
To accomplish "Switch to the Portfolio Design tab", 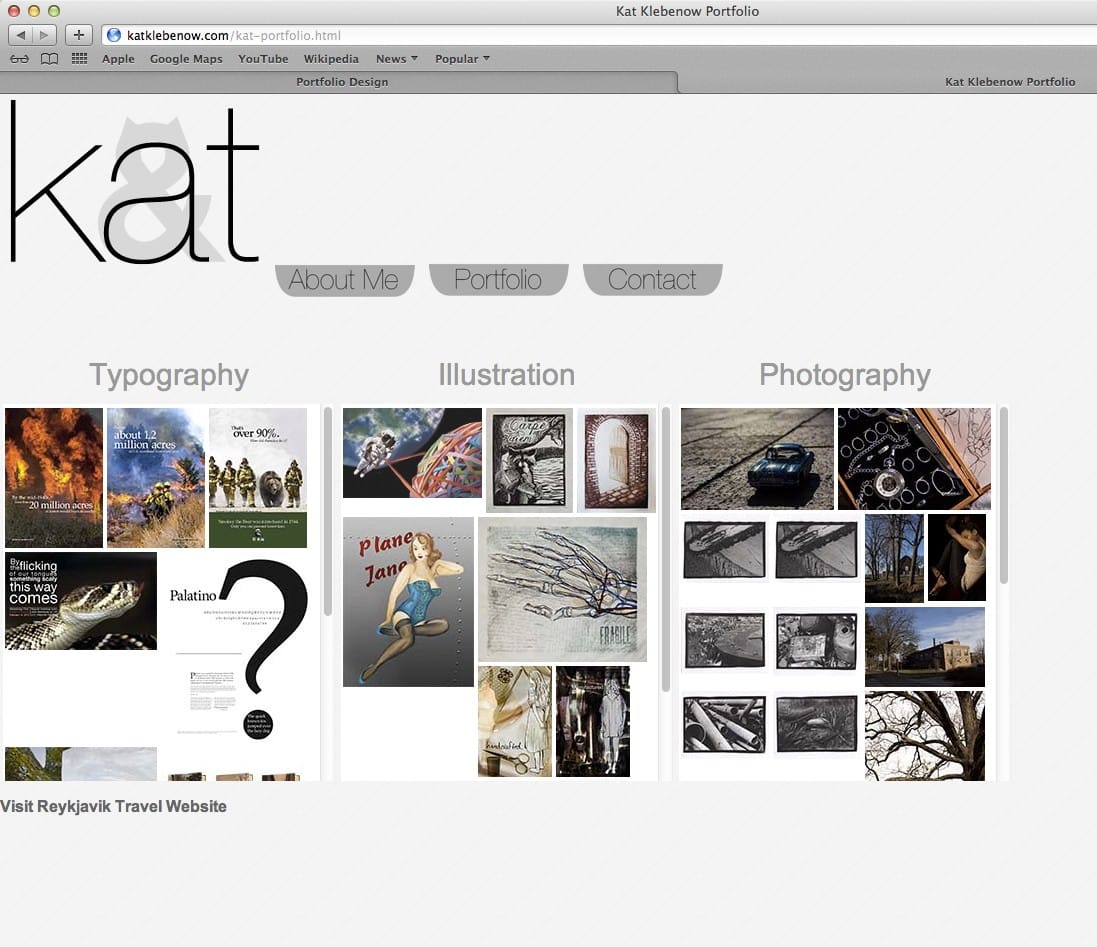I will [341, 82].
